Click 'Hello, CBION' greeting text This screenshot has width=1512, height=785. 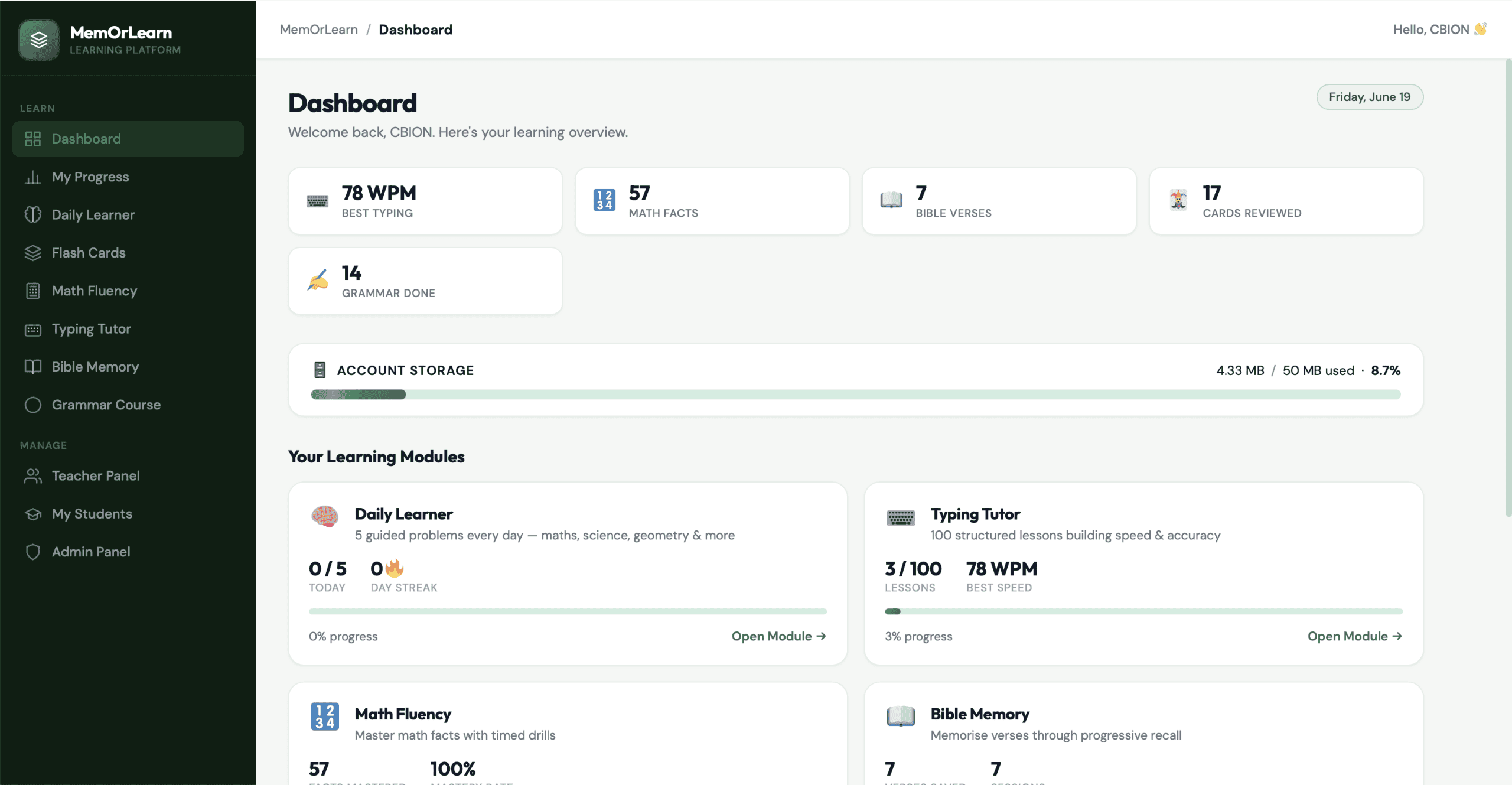coord(1431,30)
